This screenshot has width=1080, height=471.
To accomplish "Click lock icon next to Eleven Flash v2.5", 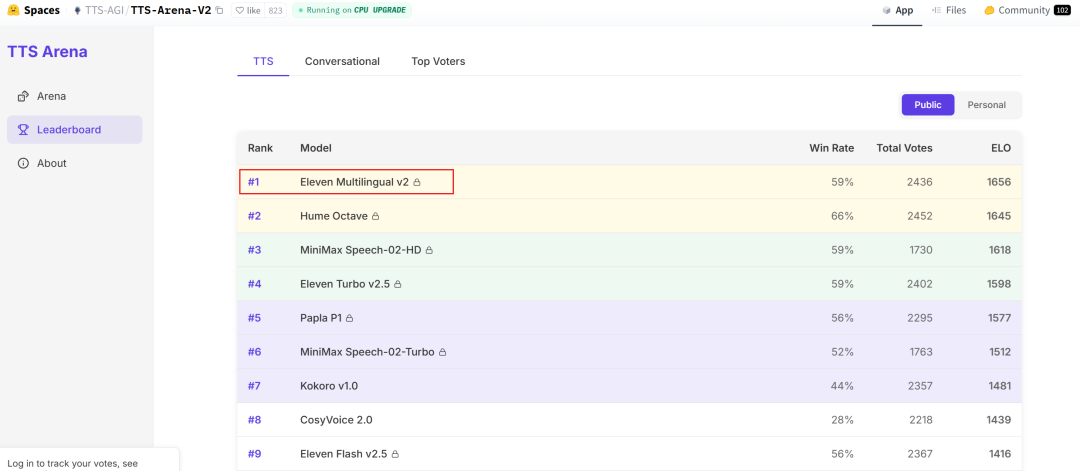I will click(x=395, y=454).
